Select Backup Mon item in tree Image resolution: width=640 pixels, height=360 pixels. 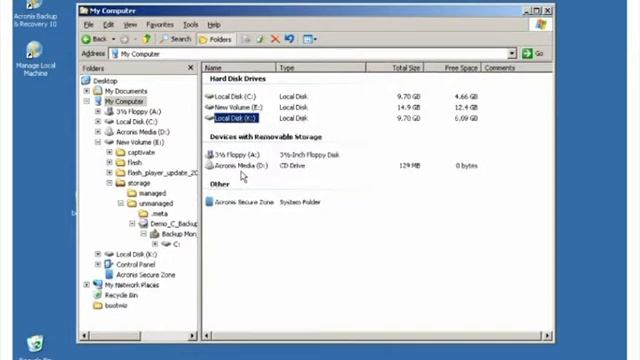click(x=178, y=234)
